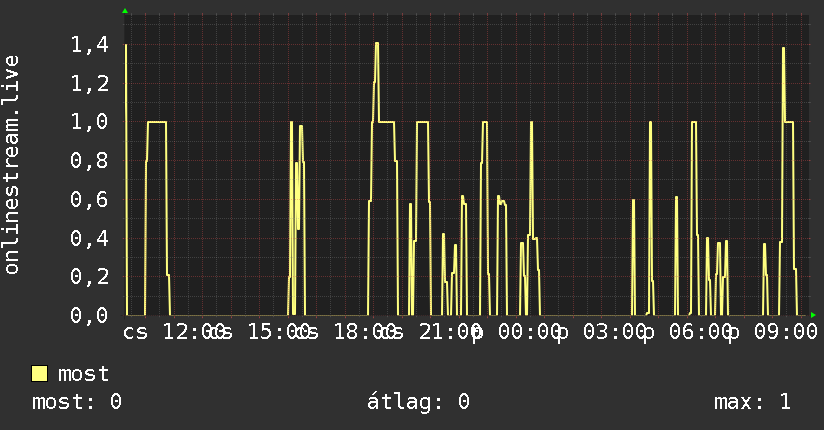
Task: Click the 0,2 y-axis label
Action: click(90, 277)
